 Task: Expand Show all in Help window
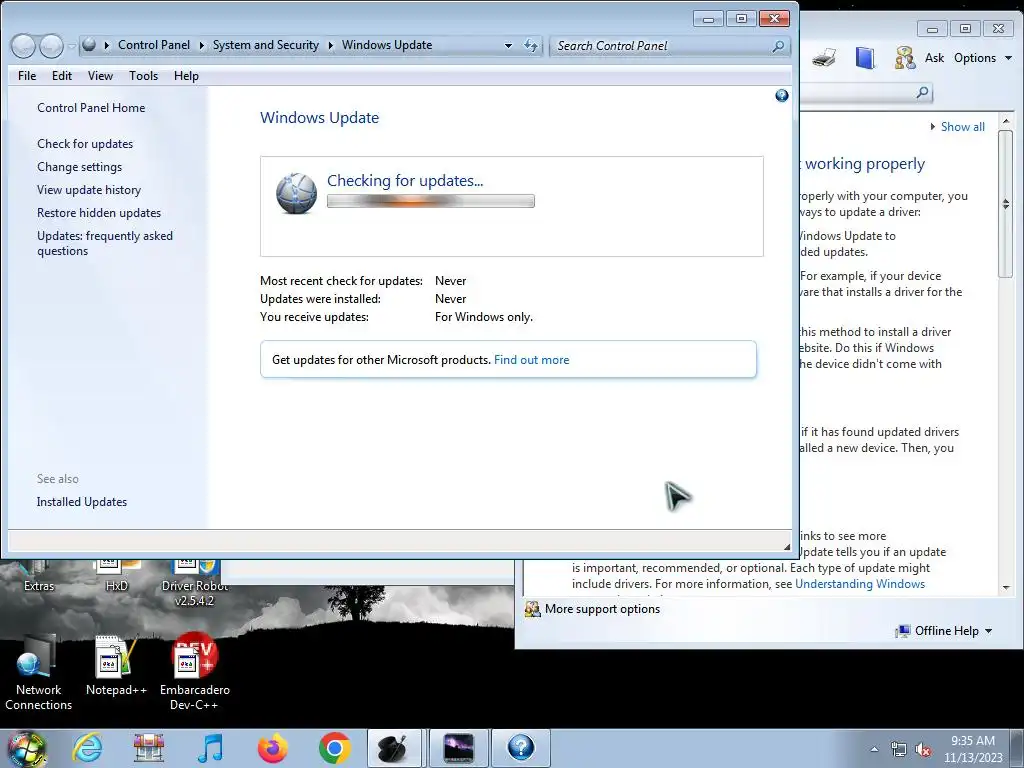[957, 127]
